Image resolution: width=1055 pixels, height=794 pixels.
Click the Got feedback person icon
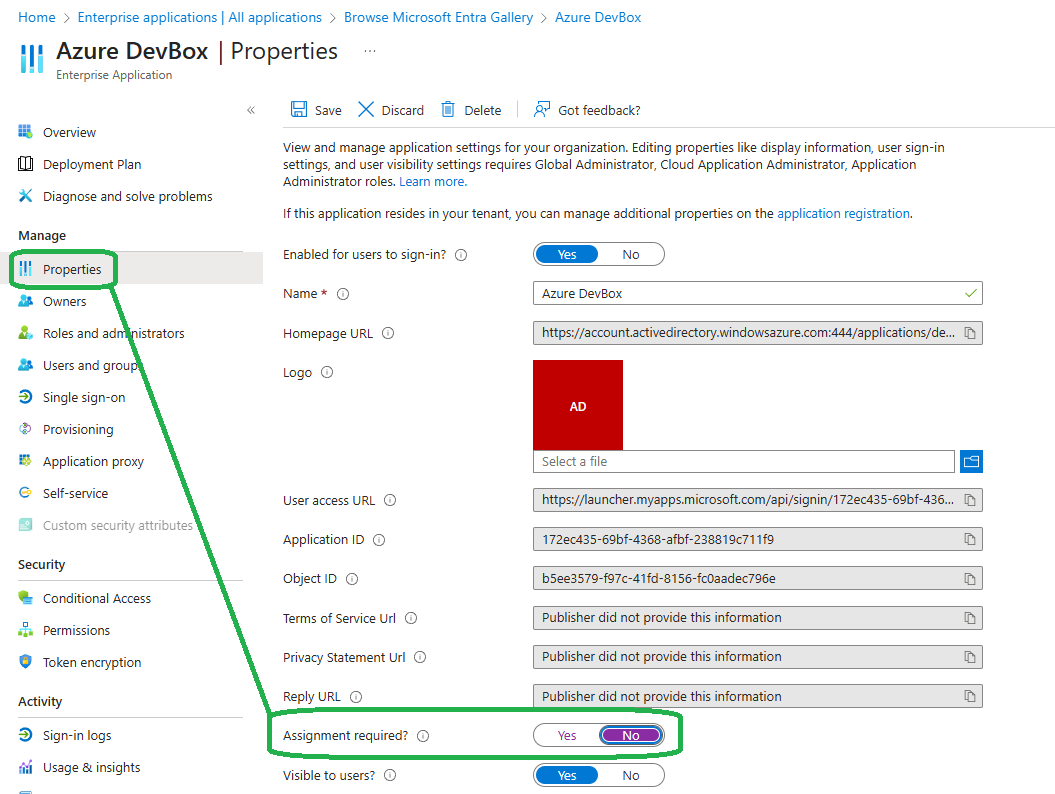pos(542,110)
